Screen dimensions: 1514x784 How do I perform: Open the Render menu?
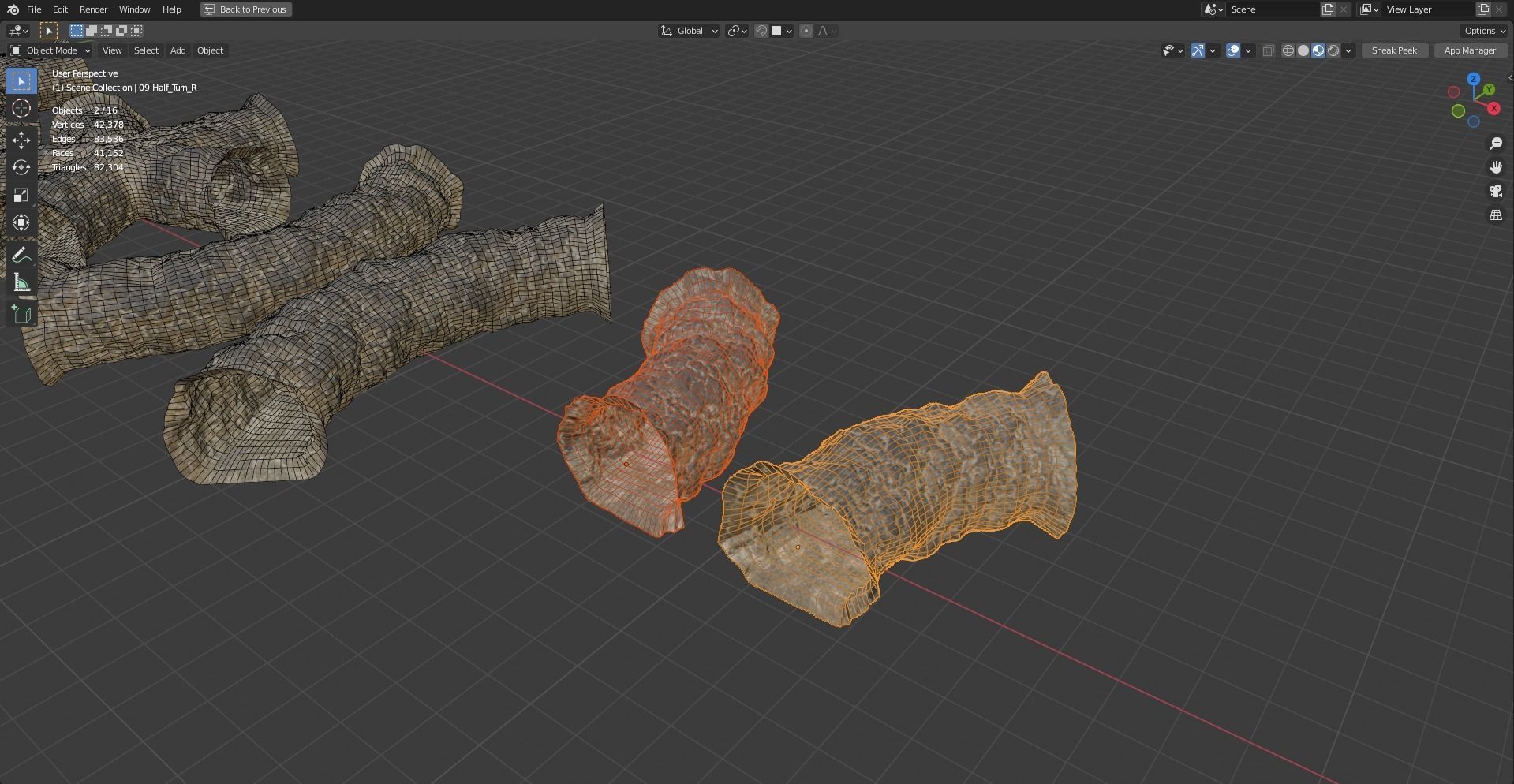tap(93, 9)
